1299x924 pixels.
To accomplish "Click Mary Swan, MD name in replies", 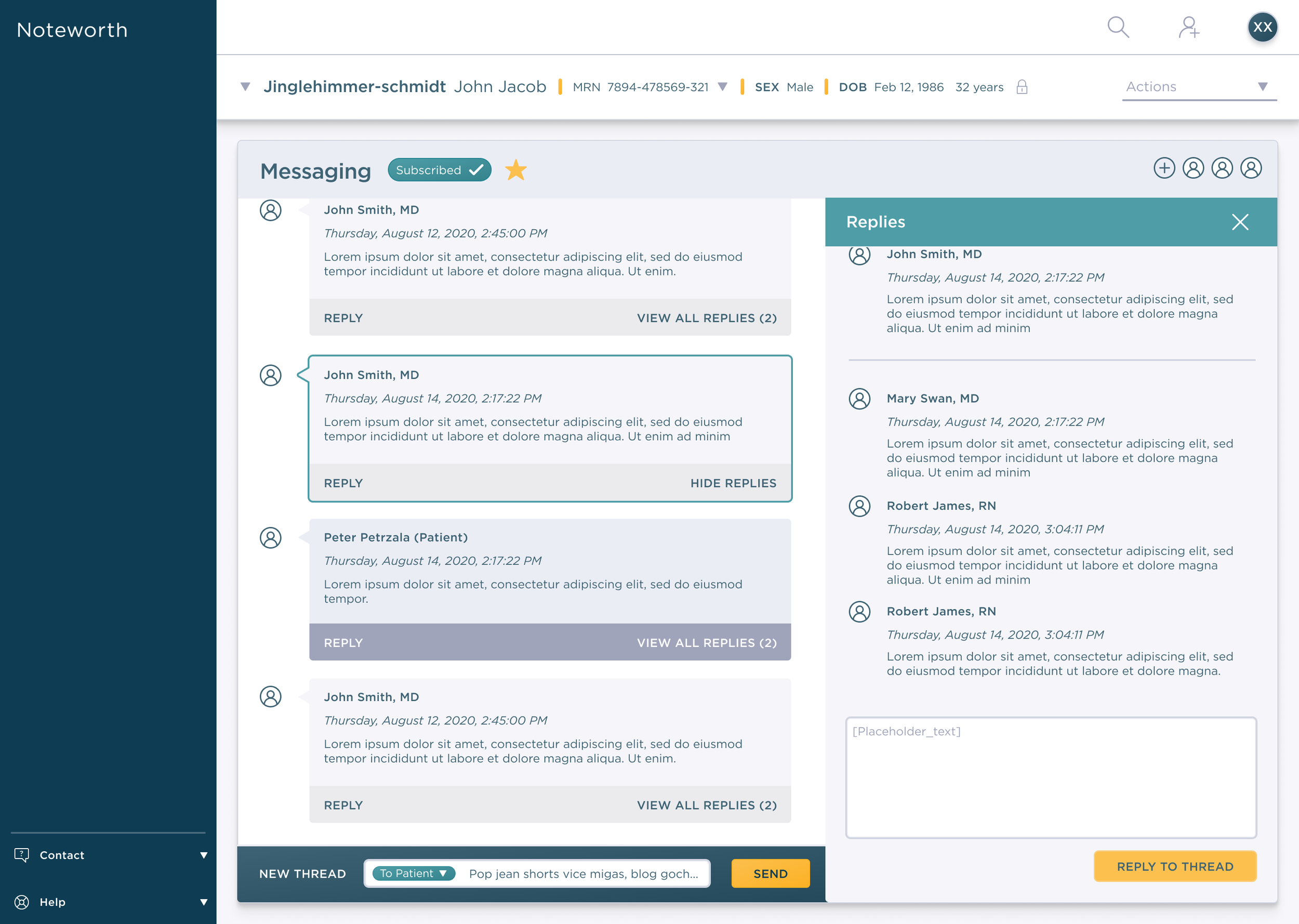I will (x=933, y=398).
